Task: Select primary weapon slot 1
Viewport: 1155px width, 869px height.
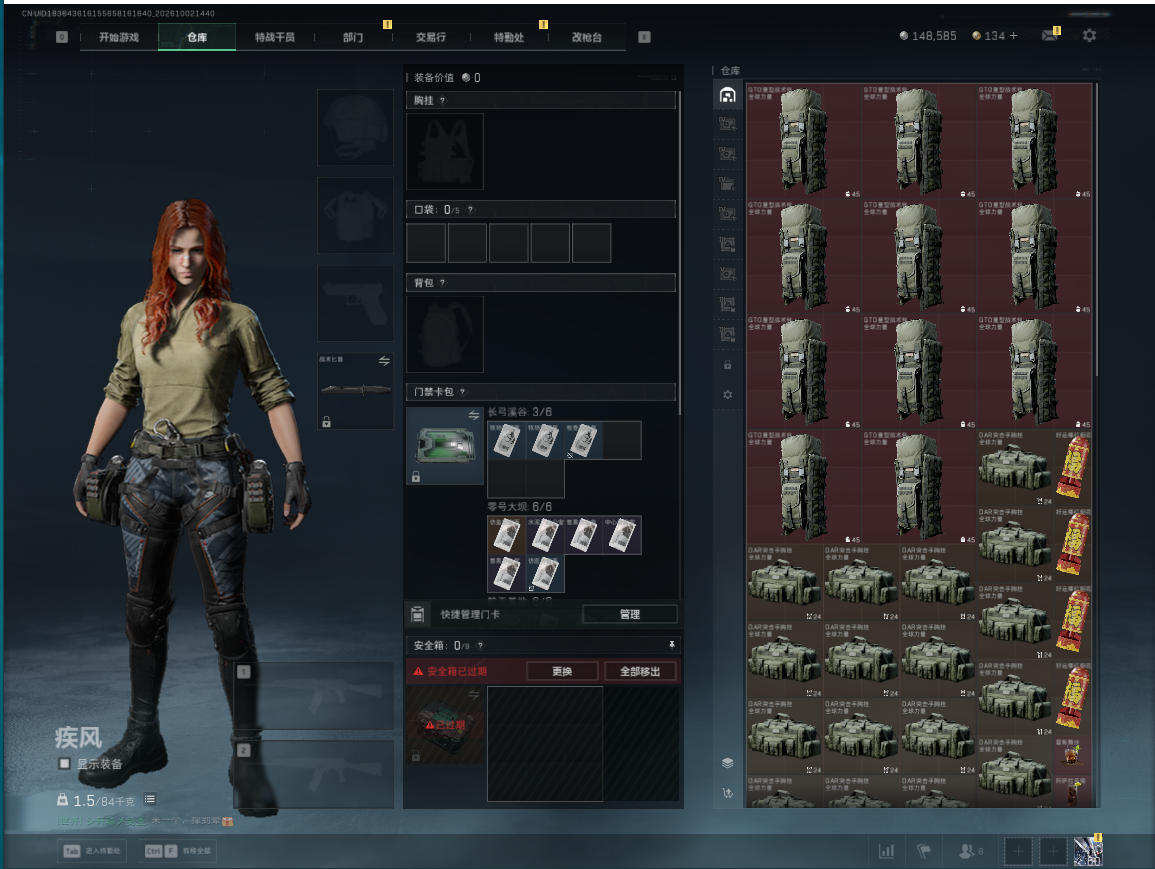Action: coord(314,695)
